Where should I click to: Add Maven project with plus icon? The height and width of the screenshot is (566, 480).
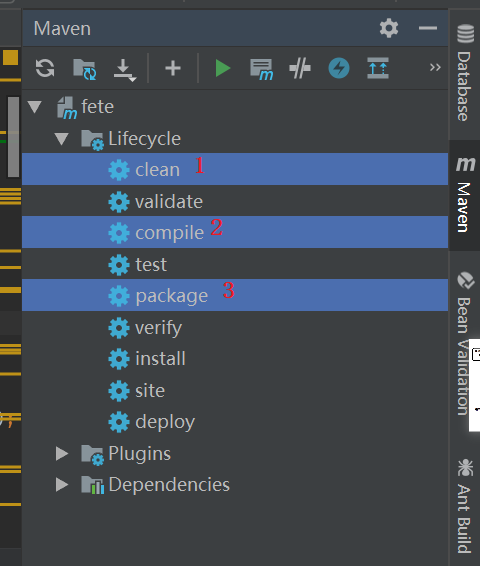point(173,68)
